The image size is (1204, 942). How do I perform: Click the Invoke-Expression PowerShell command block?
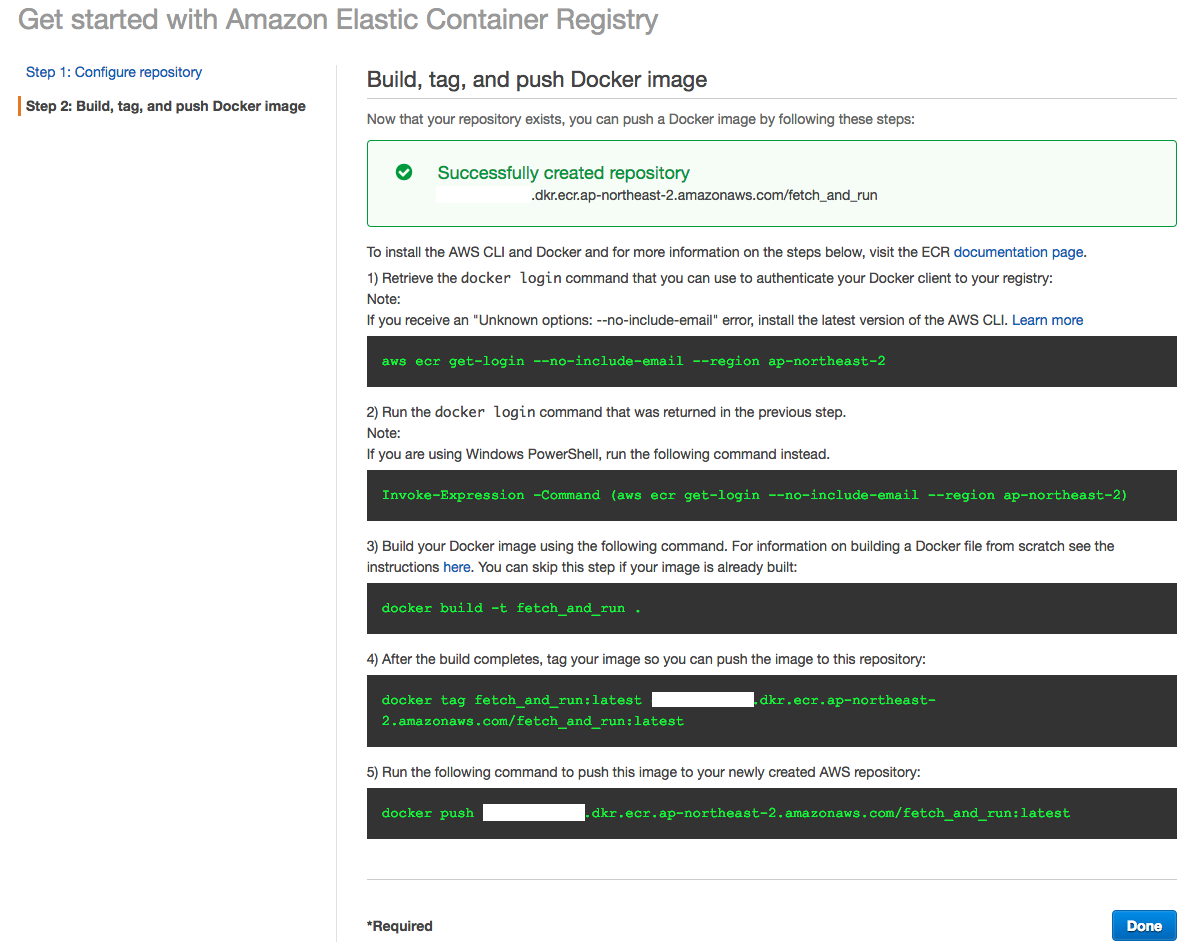[x=754, y=495]
